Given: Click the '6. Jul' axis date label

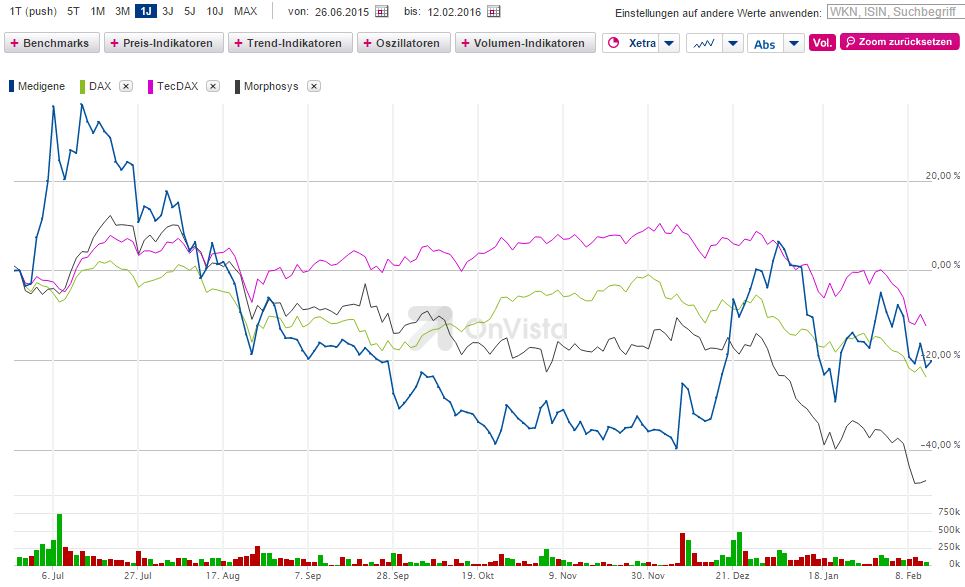Looking at the screenshot, I should pos(53,575).
